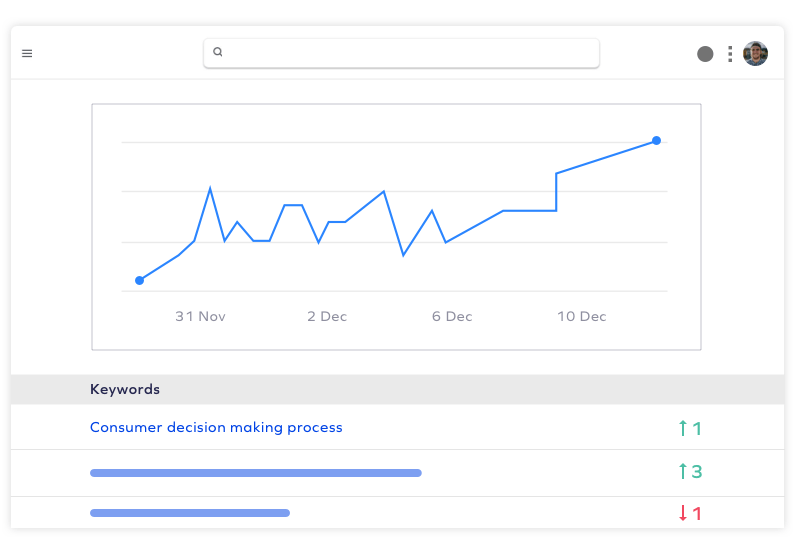Select the last data point on the chart
The image size is (800, 554).
tap(656, 140)
